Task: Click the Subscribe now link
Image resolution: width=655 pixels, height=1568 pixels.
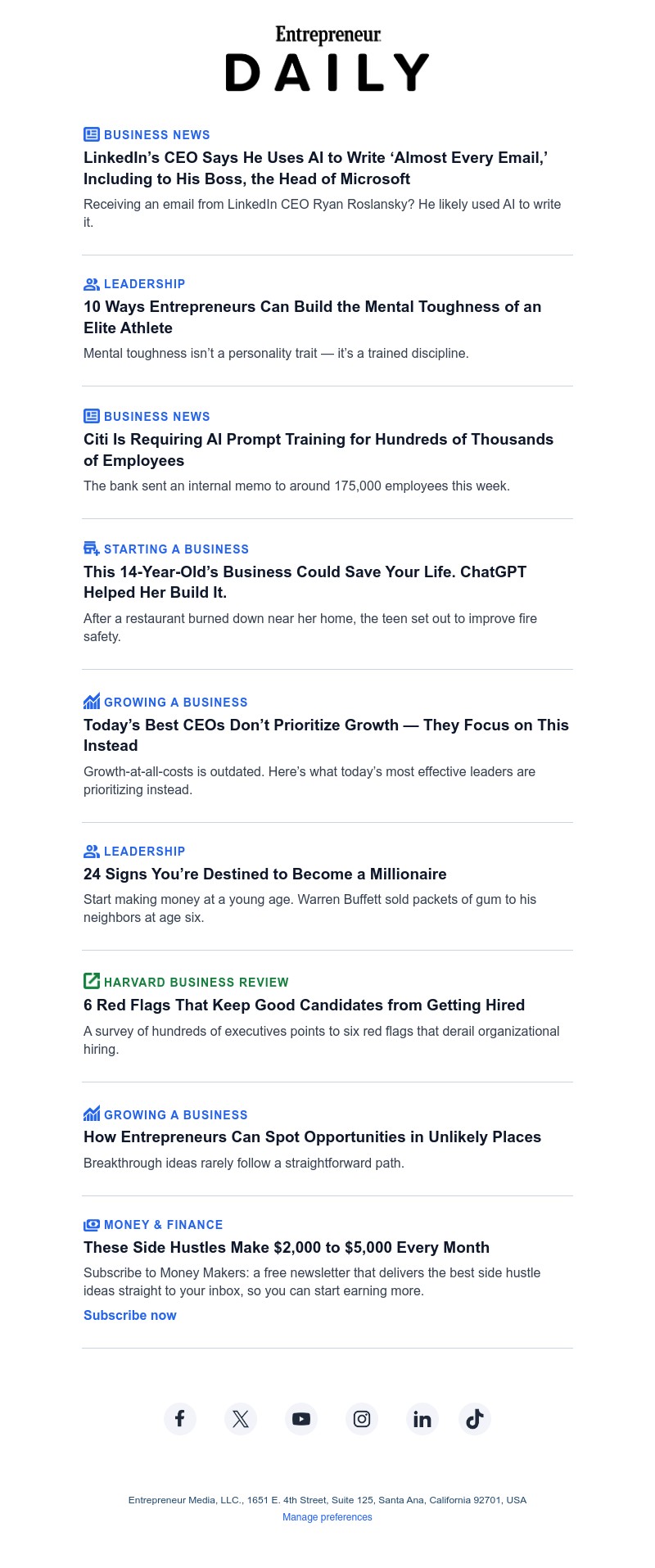Action: (130, 1315)
